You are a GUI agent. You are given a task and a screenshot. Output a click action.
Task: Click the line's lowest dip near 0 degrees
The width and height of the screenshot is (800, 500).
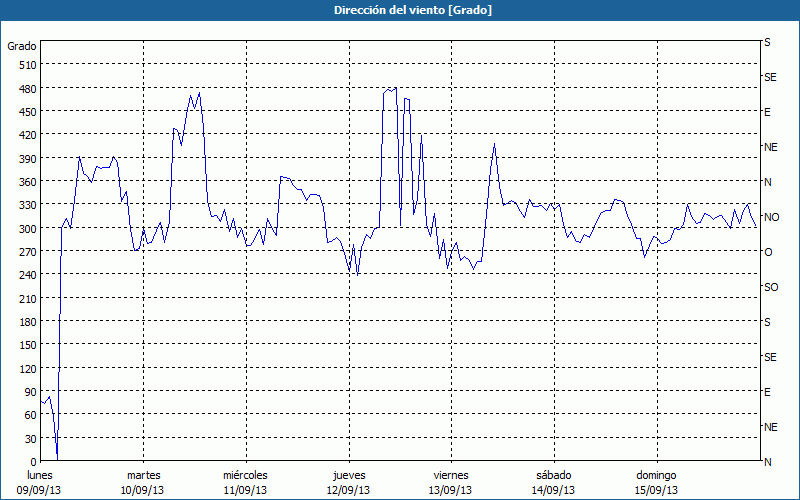pos(57,457)
